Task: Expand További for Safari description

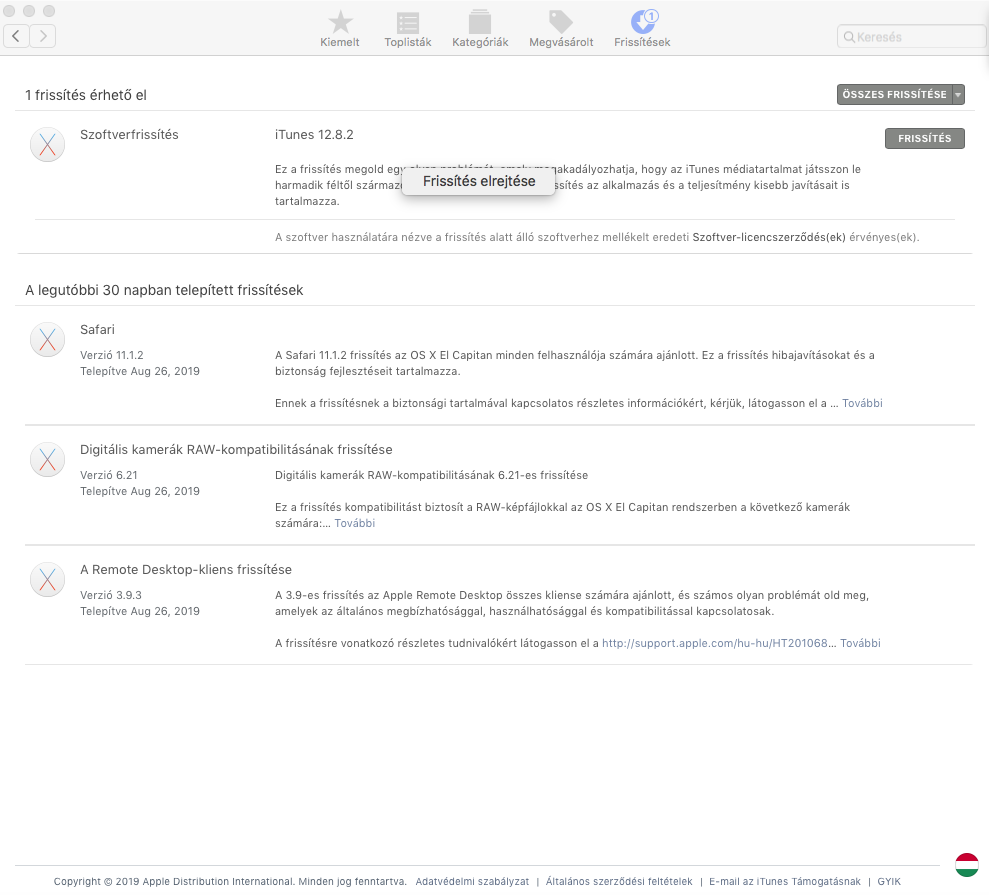Action: point(862,403)
